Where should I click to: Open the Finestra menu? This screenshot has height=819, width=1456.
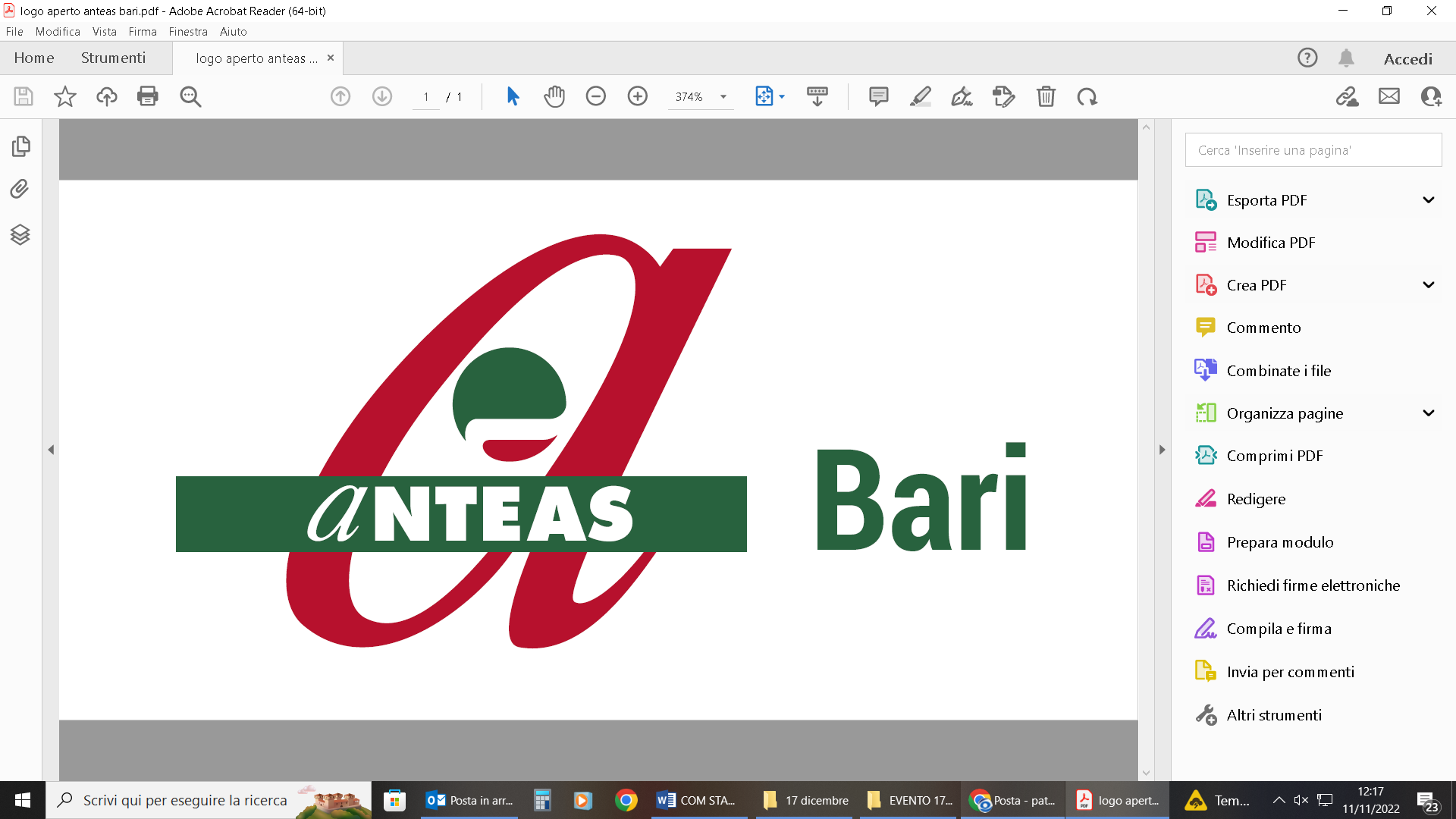188,32
